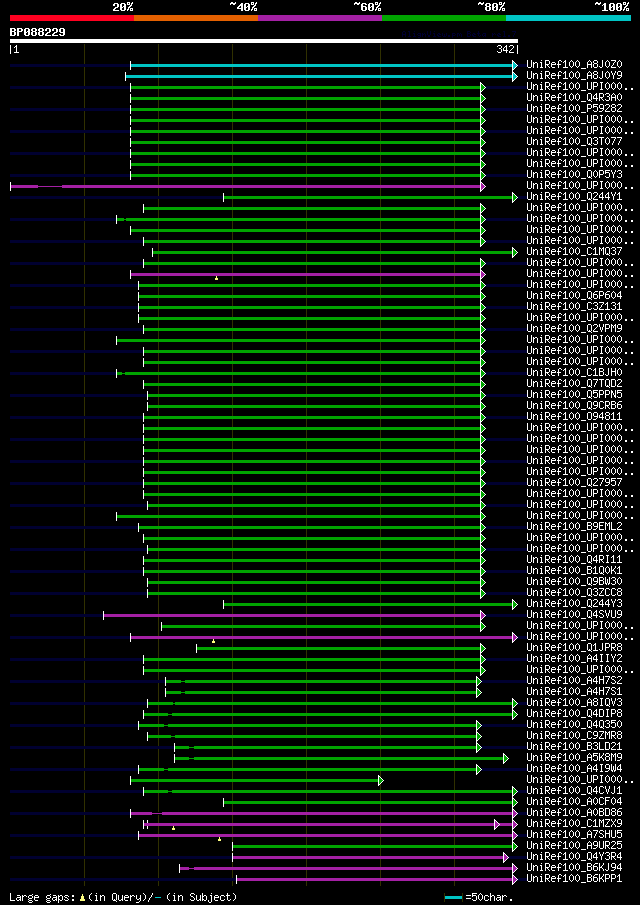
Task: Select the UniRef100_A9UR25 label
Action: [574, 846]
